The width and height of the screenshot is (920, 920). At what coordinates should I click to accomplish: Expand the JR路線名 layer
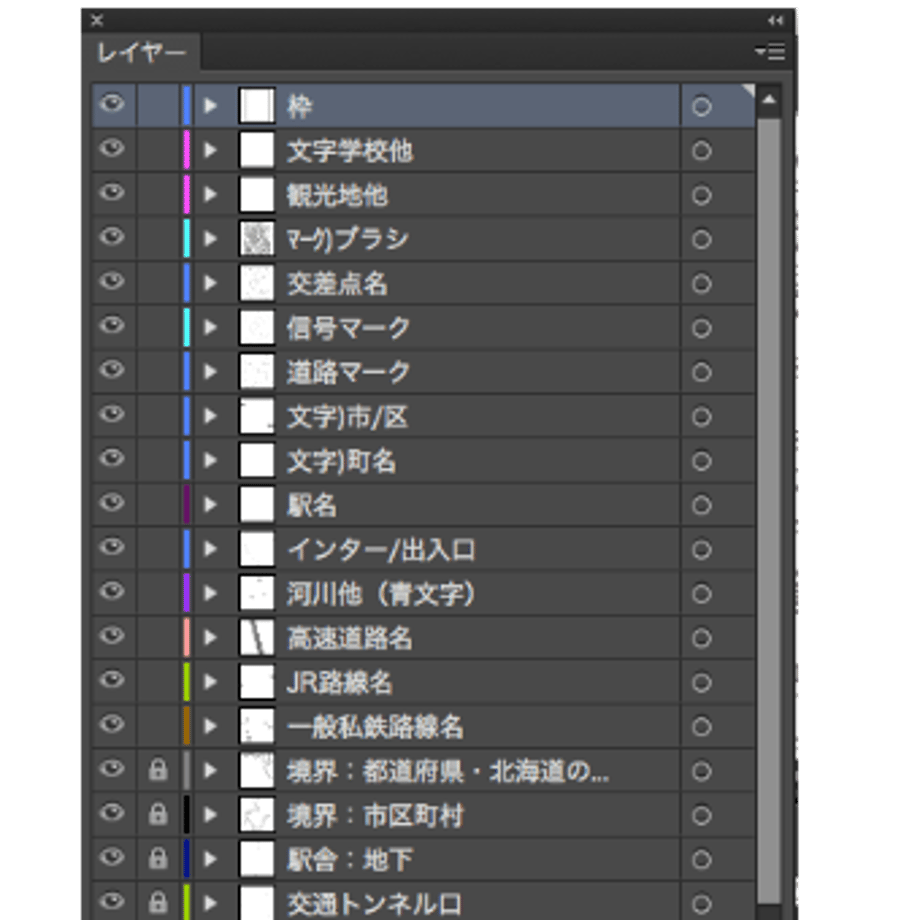click(210, 682)
